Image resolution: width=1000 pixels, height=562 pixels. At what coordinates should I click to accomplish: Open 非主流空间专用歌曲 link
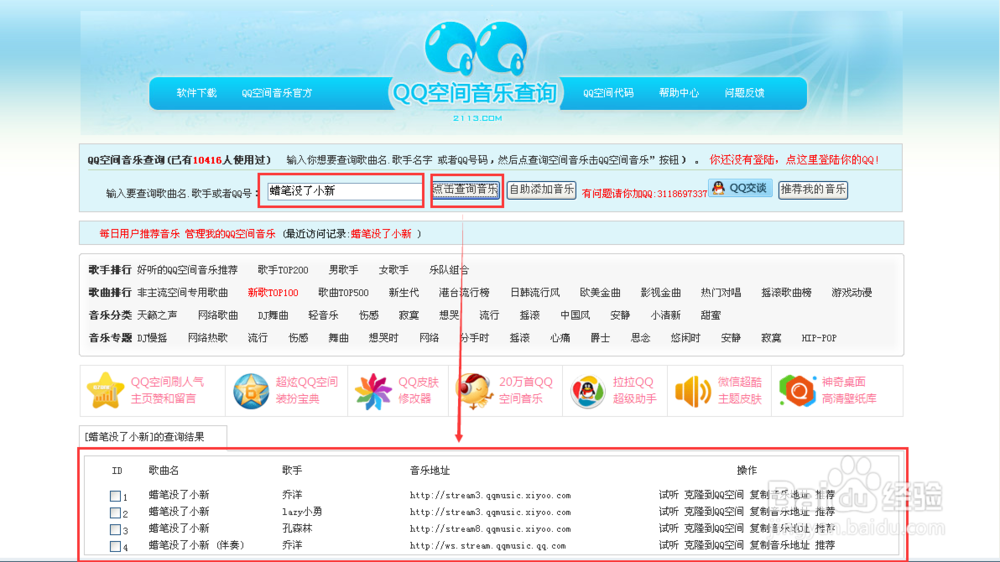tap(182, 293)
